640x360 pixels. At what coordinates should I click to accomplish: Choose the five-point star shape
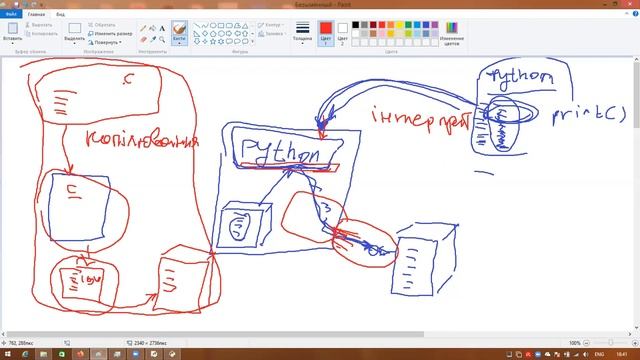[x=213, y=41]
